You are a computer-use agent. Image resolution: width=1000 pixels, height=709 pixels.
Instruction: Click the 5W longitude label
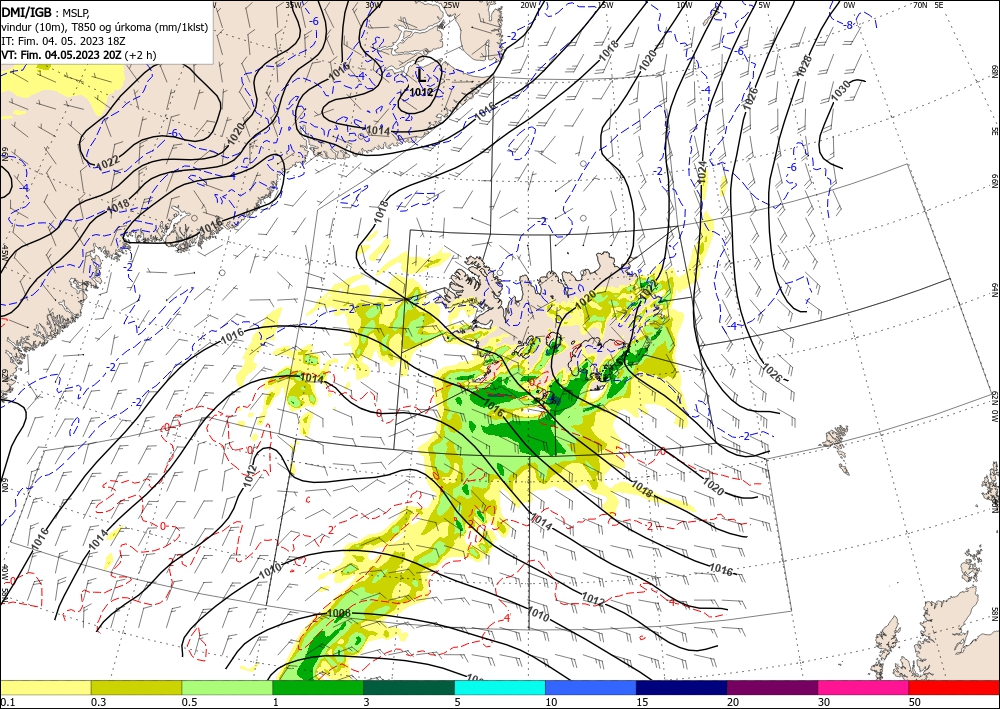click(765, 4)
